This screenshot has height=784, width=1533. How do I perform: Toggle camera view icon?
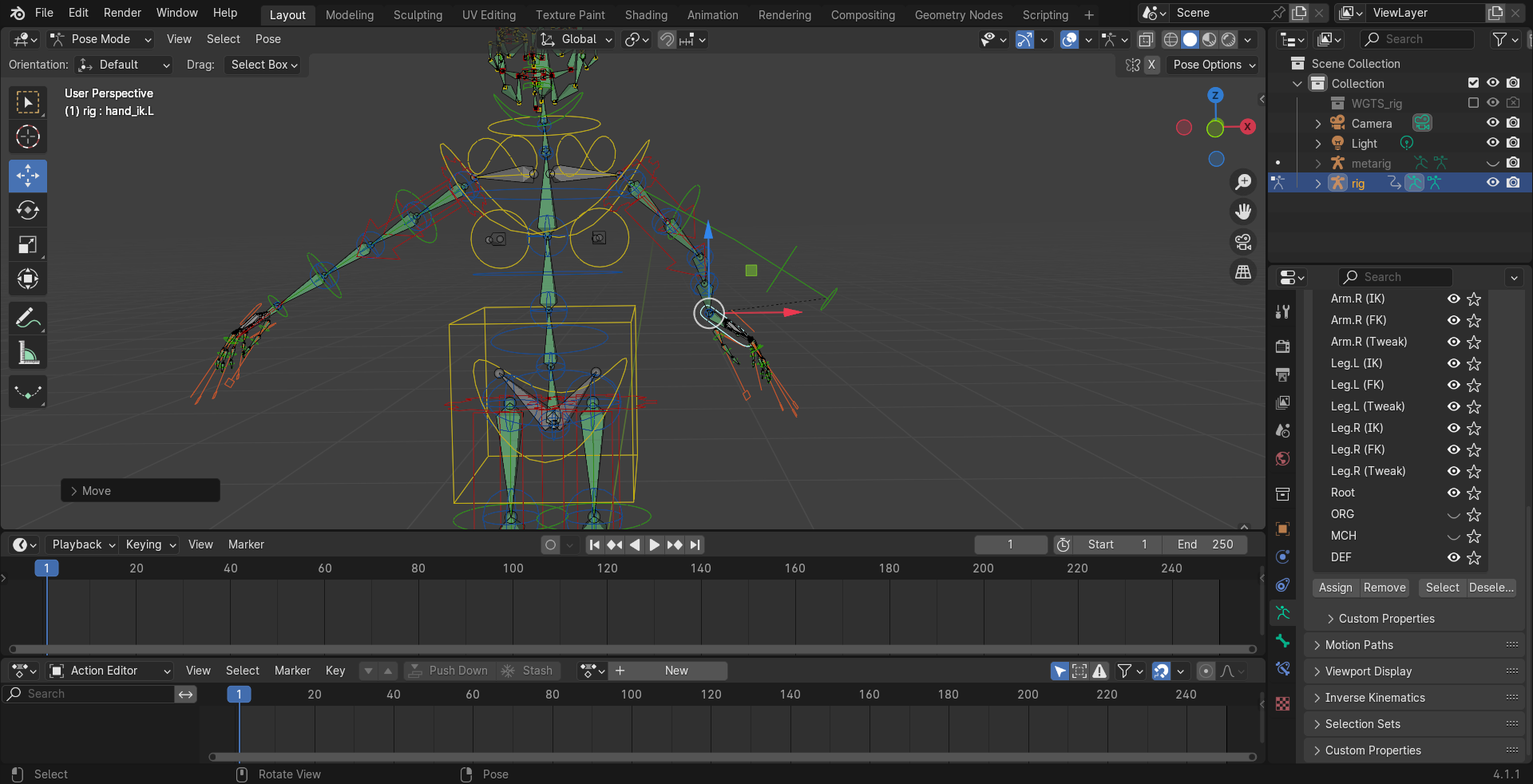(1243, 242)
